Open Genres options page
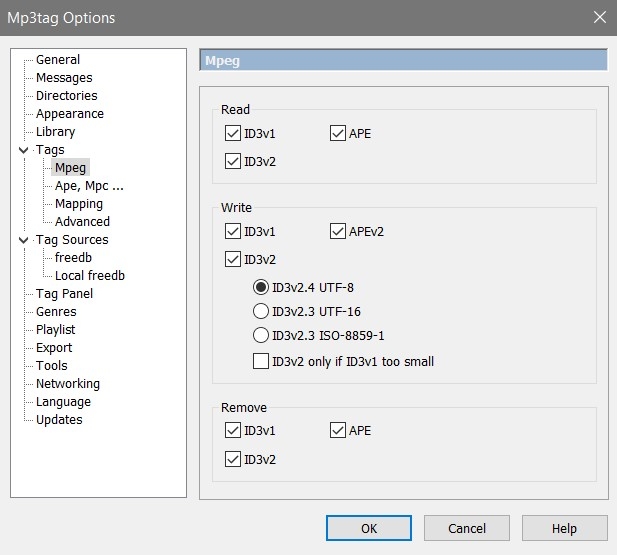The height and width of the screenshot is (555, 617). [x=56, y=312]
